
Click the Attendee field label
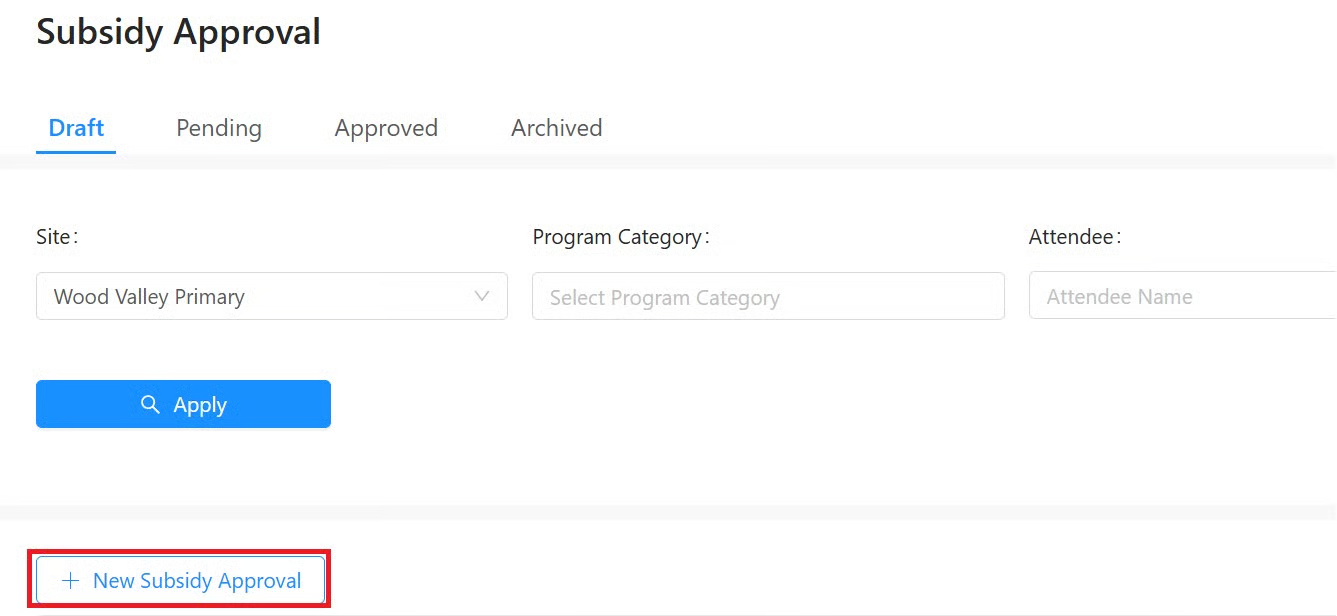(x=1074, y=237)
